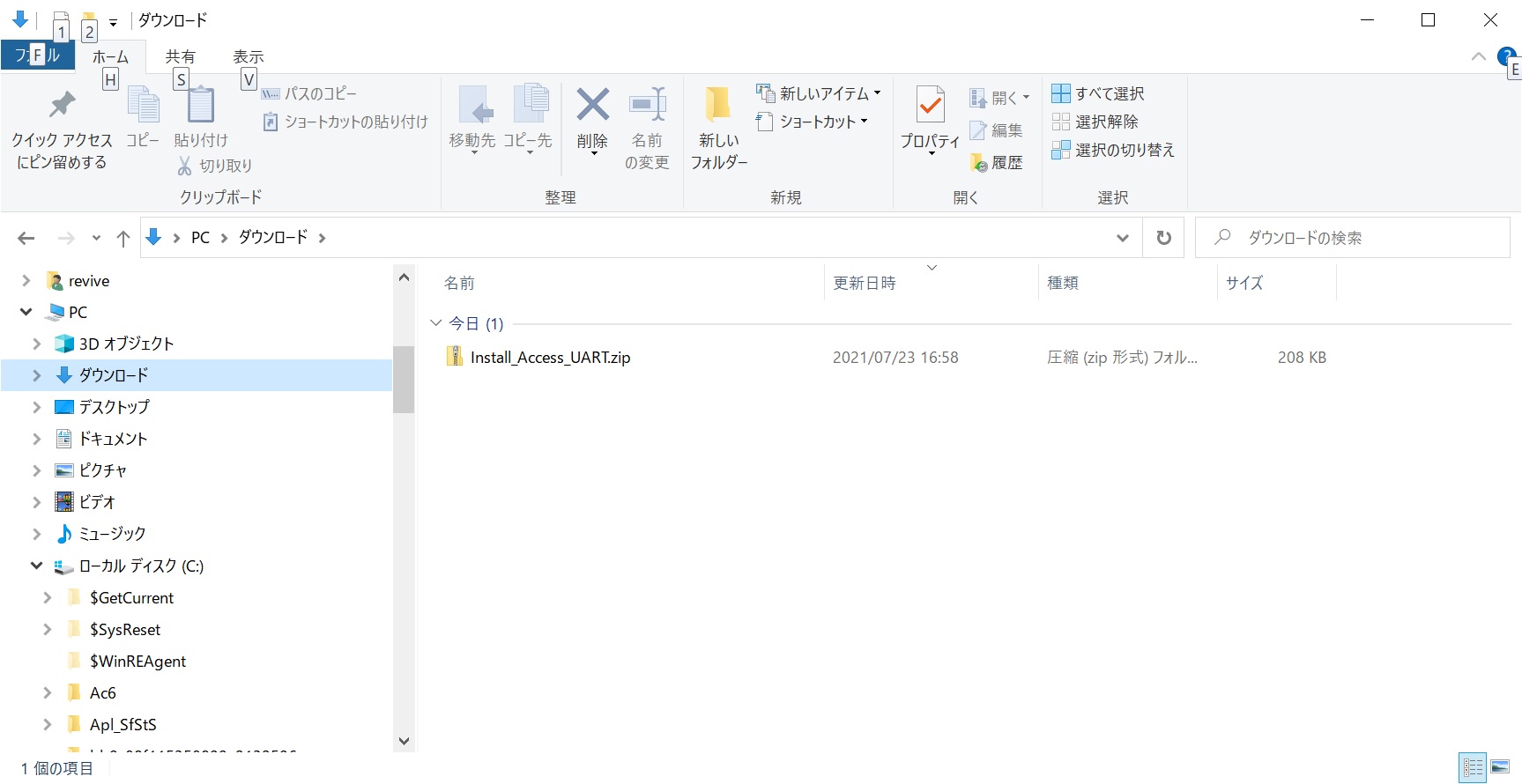The height and width of the screenshot is (784, 1522).
Task: Sort by Type (種類) column header
Action: coord(1063,283)
